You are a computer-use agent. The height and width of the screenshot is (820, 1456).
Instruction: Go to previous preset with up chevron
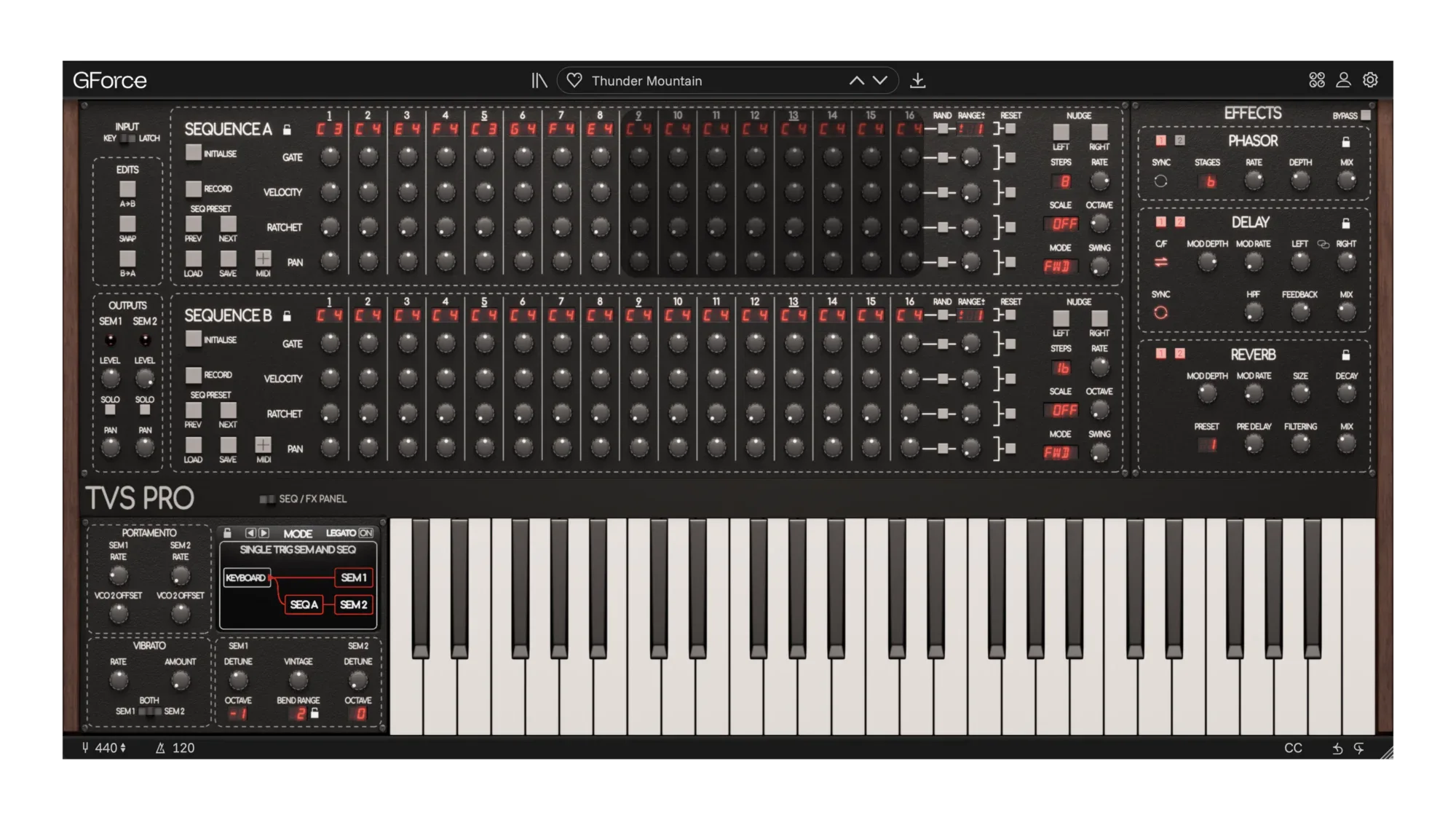pos(857,81)
